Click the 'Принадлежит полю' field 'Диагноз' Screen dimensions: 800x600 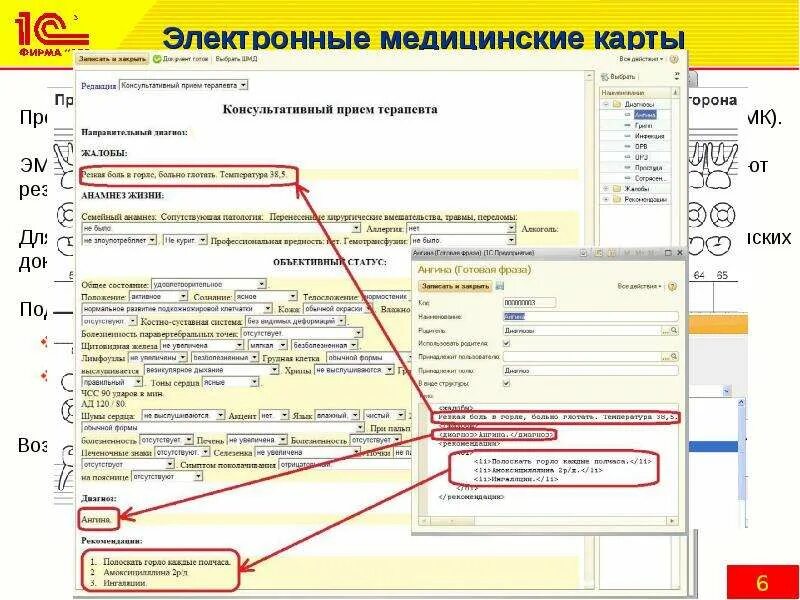(591, 371)
